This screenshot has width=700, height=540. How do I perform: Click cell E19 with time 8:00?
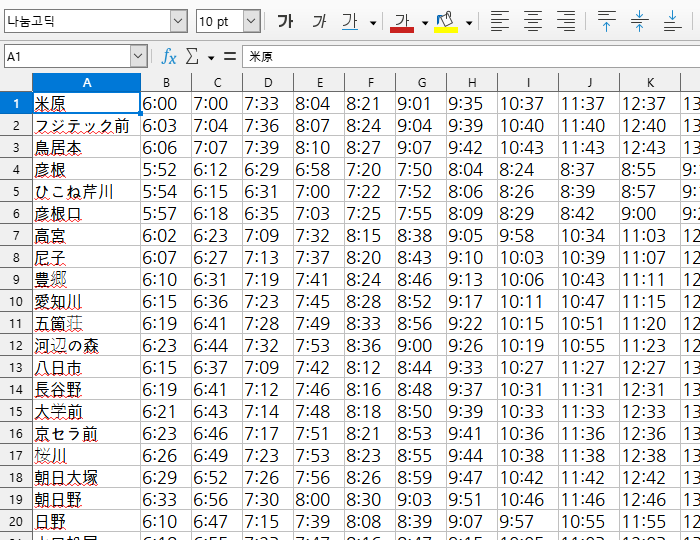point(319,499)
